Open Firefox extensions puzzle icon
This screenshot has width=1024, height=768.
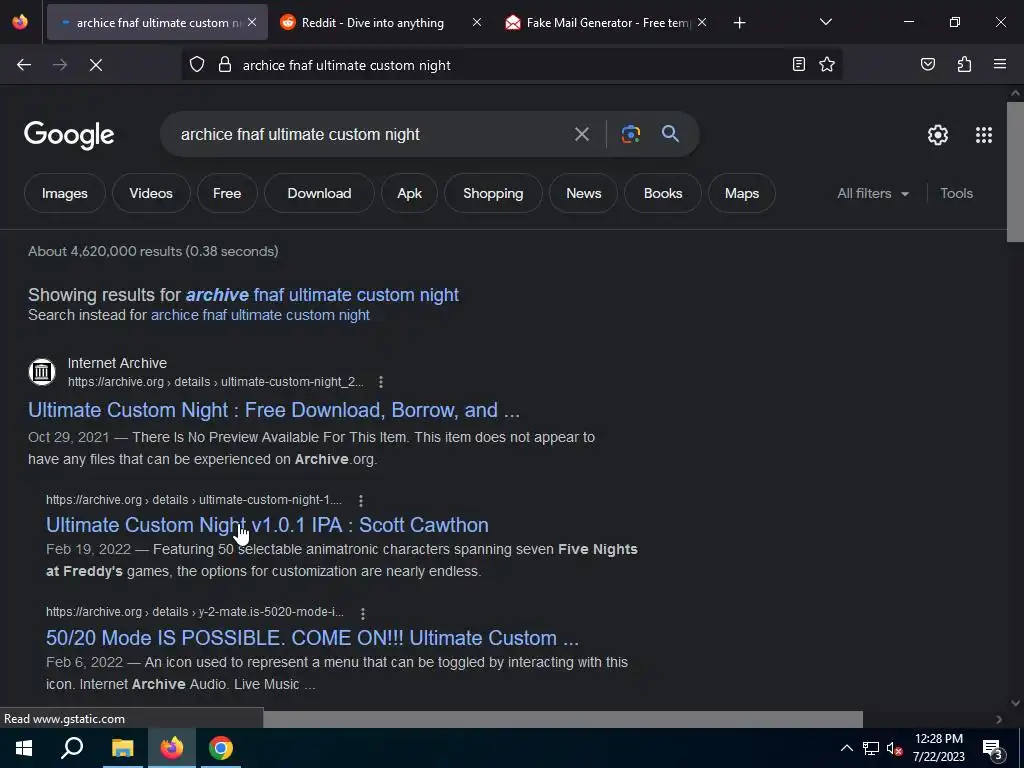(964, 64)
